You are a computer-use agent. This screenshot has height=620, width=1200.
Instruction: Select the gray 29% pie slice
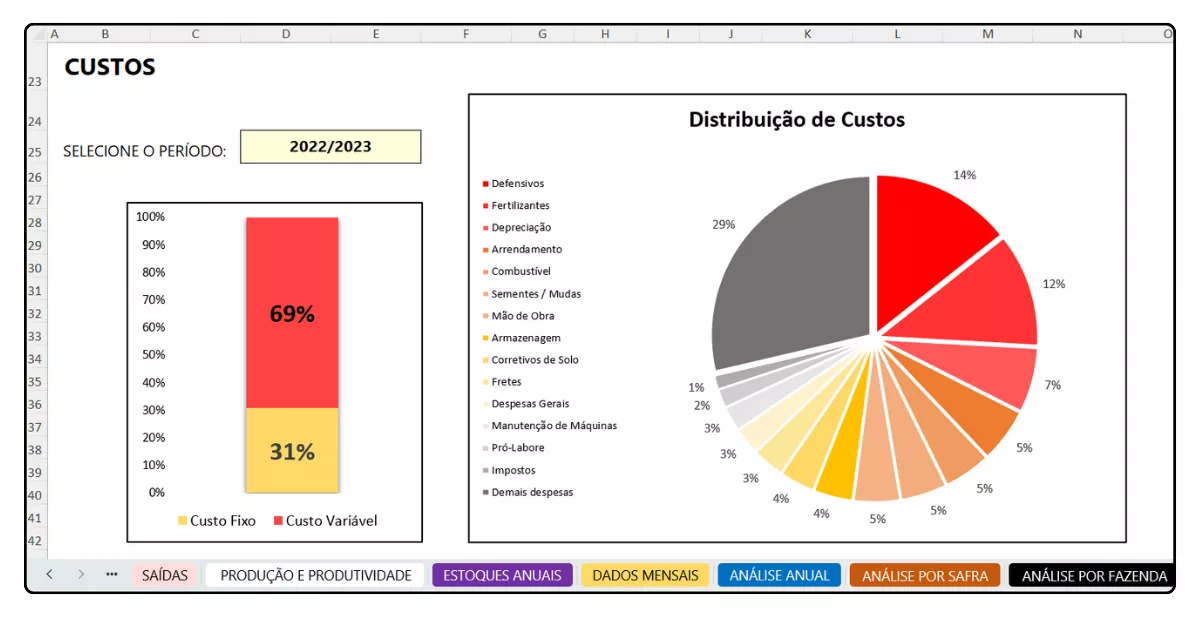790,270
